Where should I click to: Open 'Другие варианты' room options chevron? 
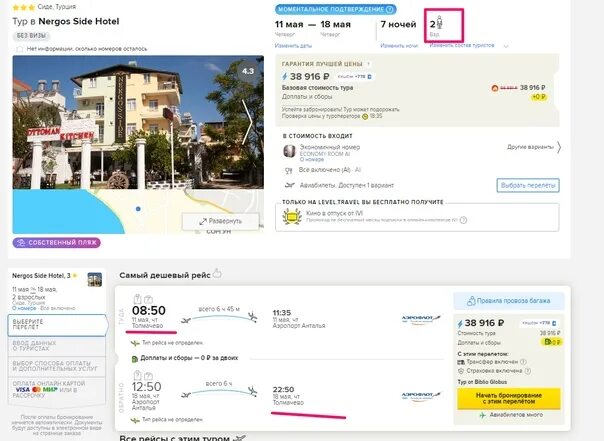tap(559, 147)
